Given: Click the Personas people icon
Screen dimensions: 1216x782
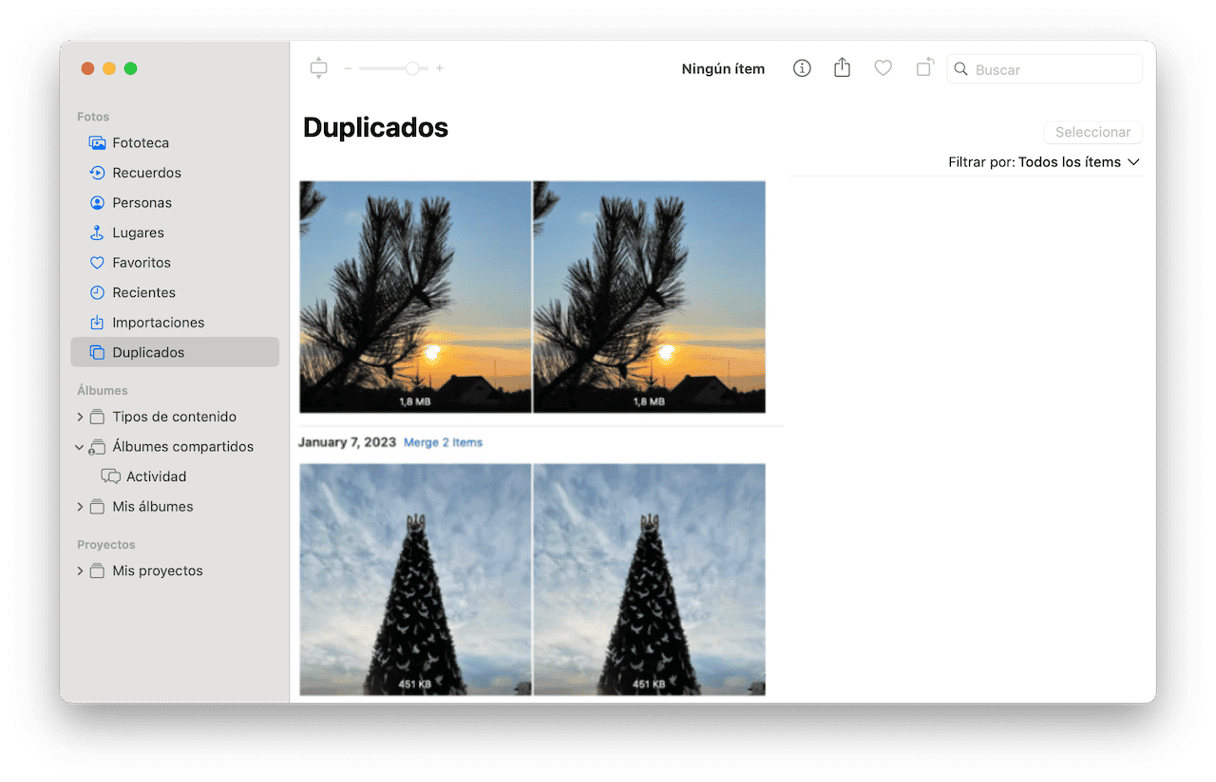Looking at the screenshot, I should [x=97, y=203].
